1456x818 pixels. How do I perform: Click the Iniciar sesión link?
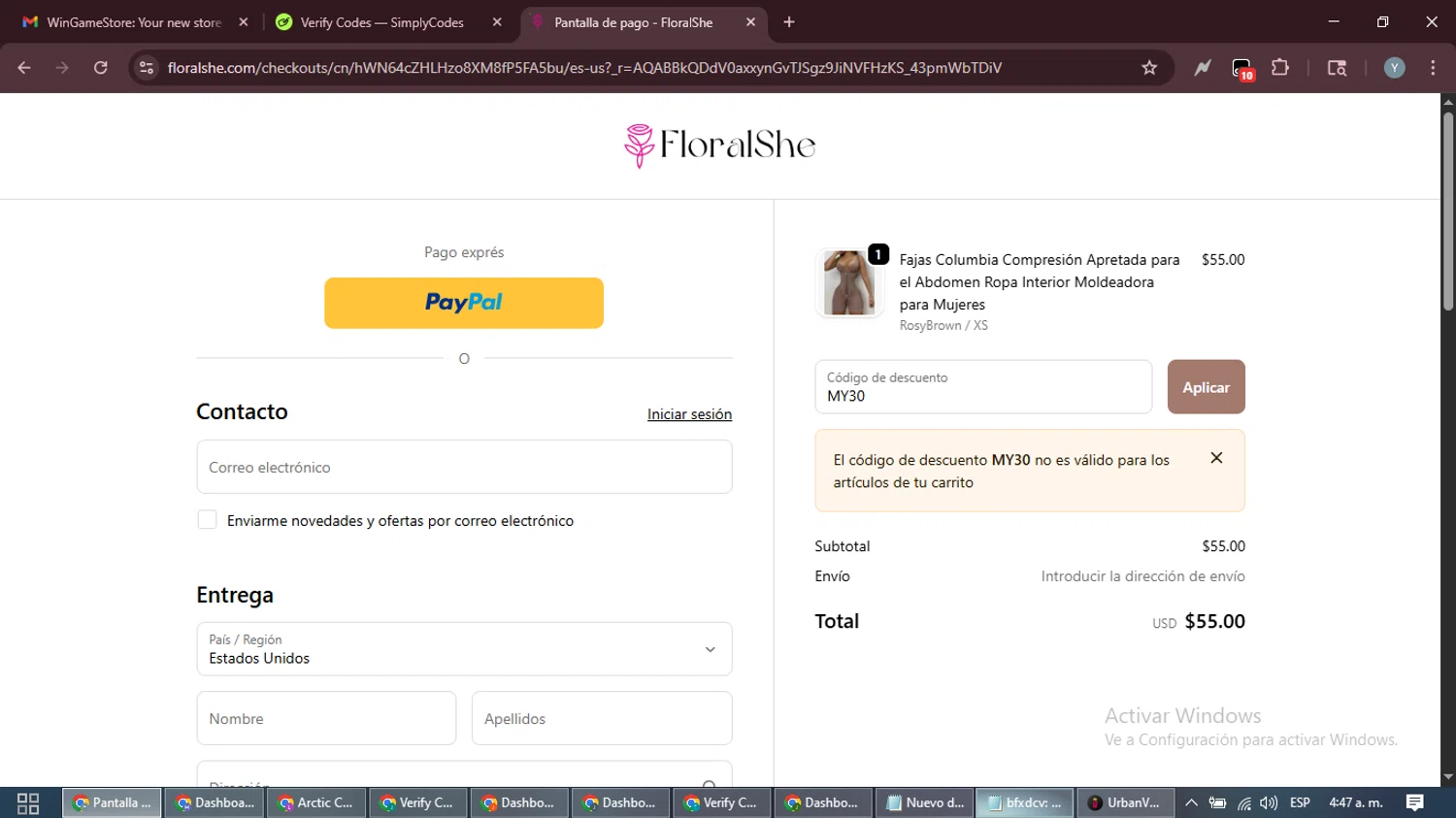689,414
